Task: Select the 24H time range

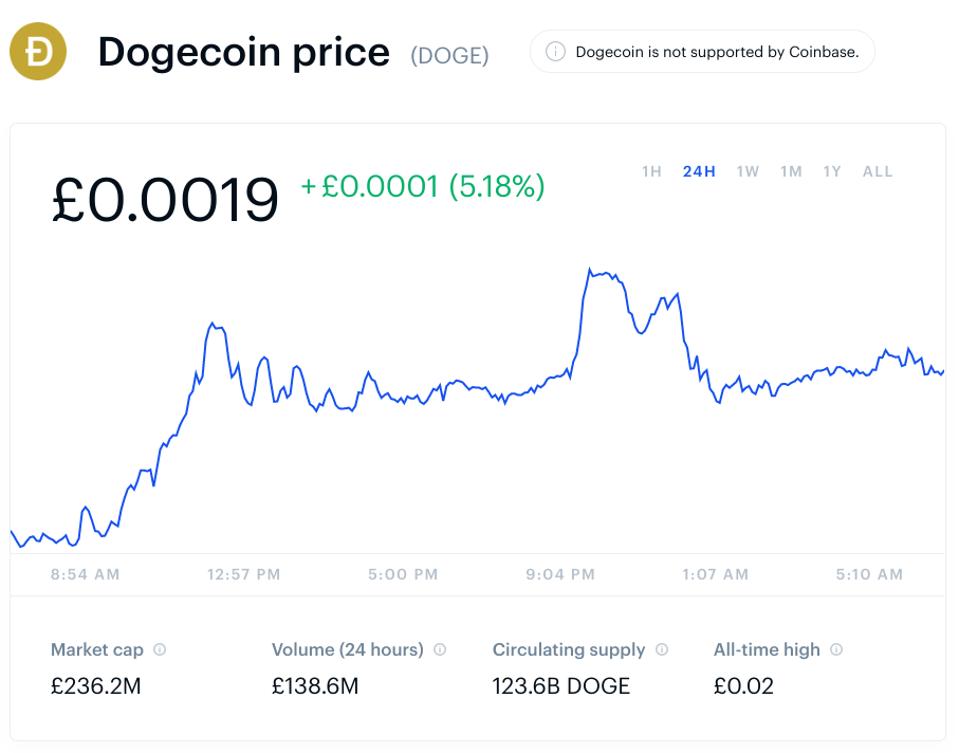Action: click(699, 172)
